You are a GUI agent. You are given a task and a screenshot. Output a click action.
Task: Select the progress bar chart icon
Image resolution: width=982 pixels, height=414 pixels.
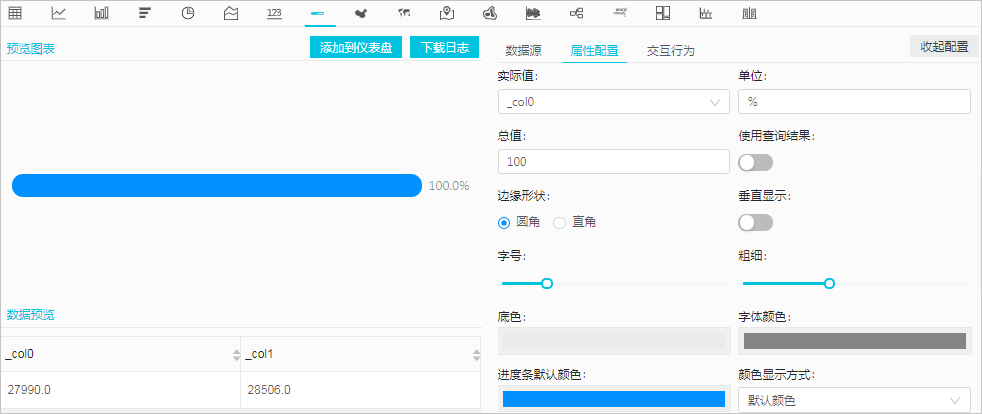318,13
